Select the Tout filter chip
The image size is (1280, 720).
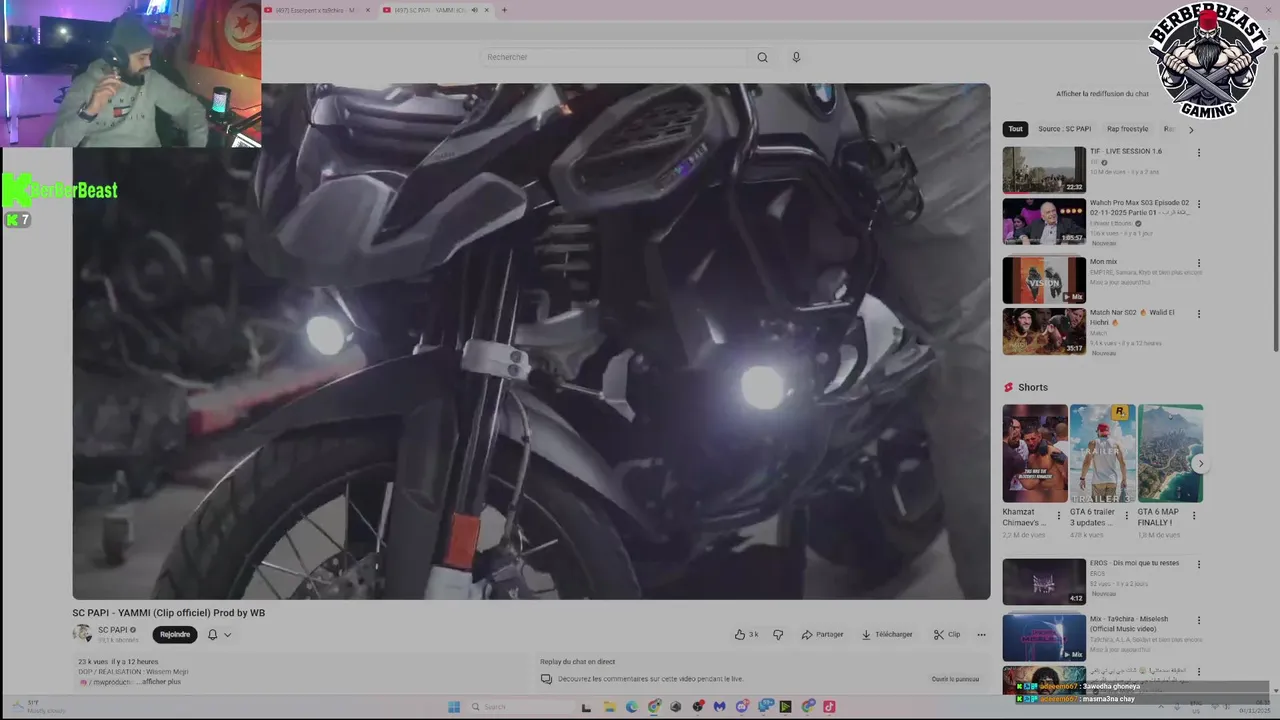click(1015, 129)
